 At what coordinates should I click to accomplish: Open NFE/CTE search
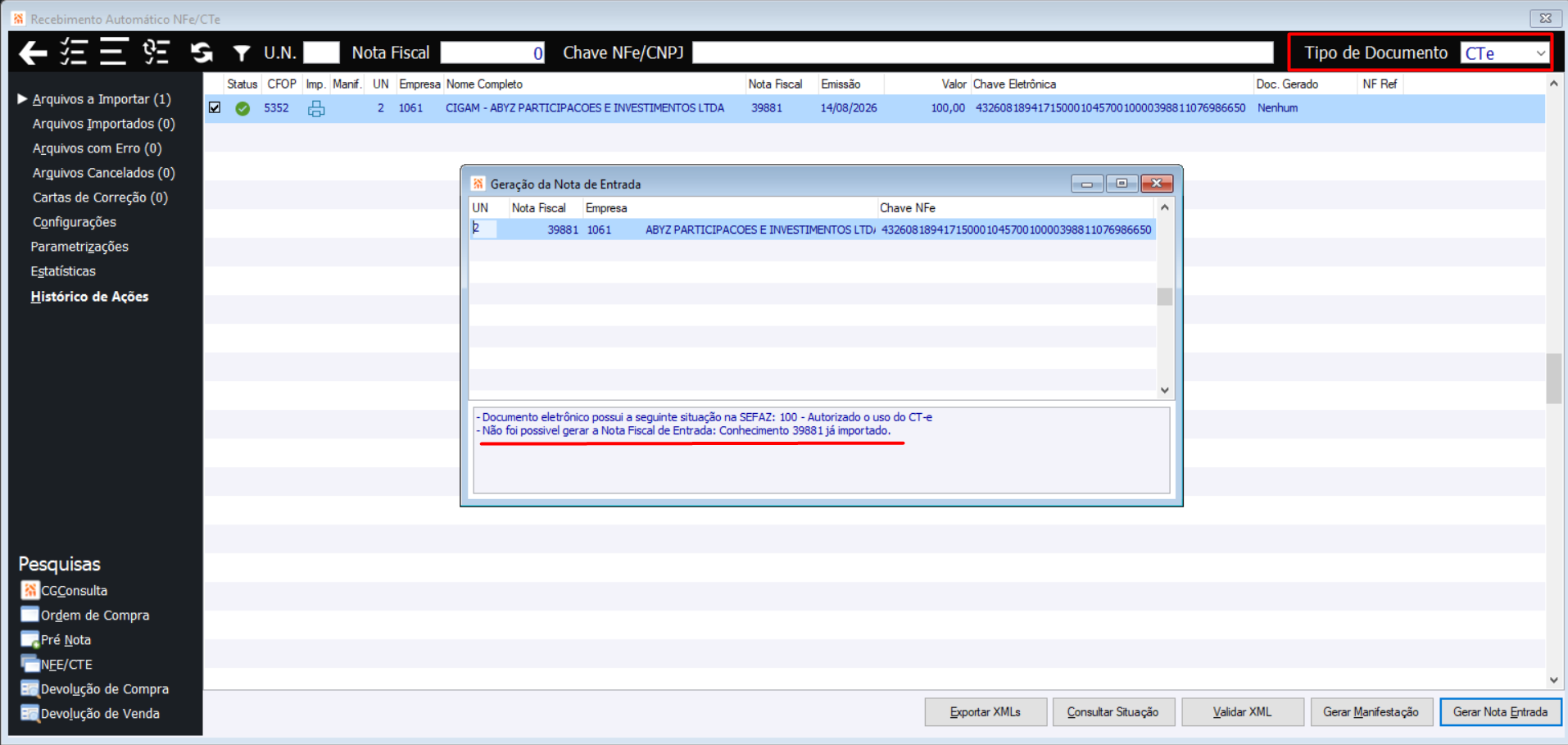(57, 665)
